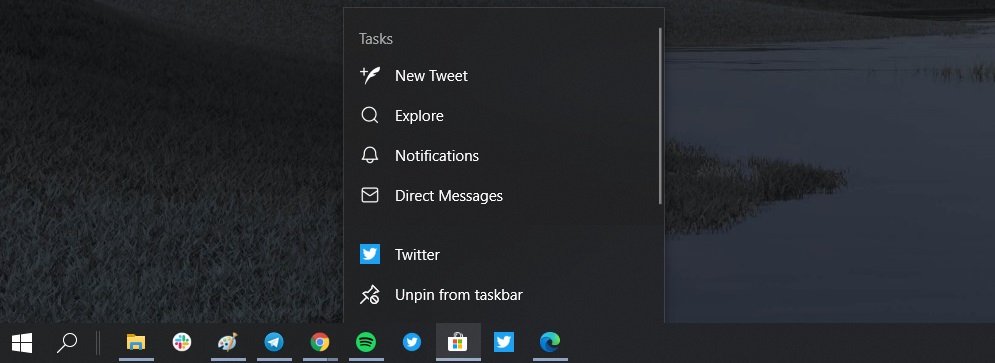Click the unpin icon in jump list

point(370,294)
